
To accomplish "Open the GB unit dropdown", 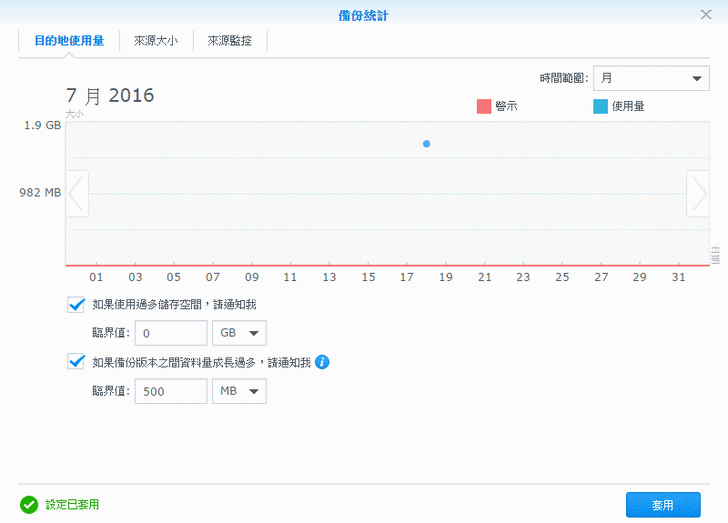I will [x=240, y=333].
